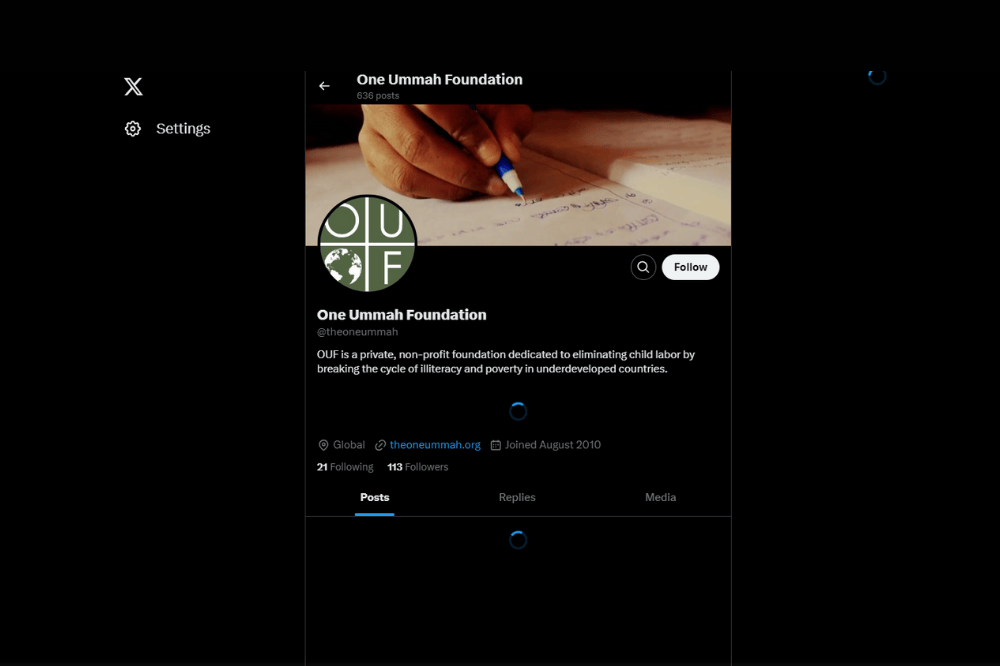
Task: Search this profile's posts with magnifier icon
Action: coord(643,267)
